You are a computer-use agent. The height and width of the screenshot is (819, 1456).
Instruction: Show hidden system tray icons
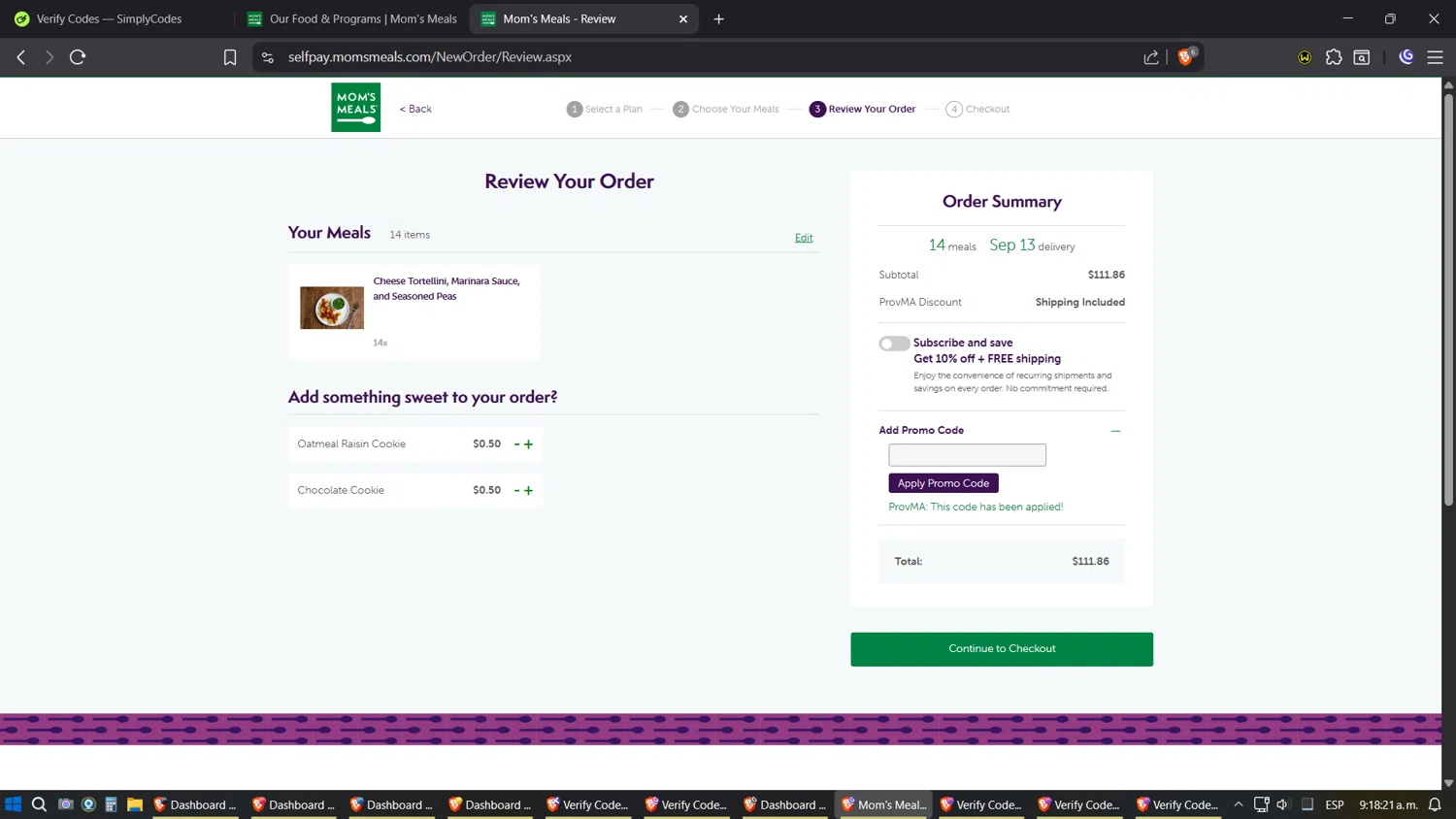click(x=1239, y=804)
